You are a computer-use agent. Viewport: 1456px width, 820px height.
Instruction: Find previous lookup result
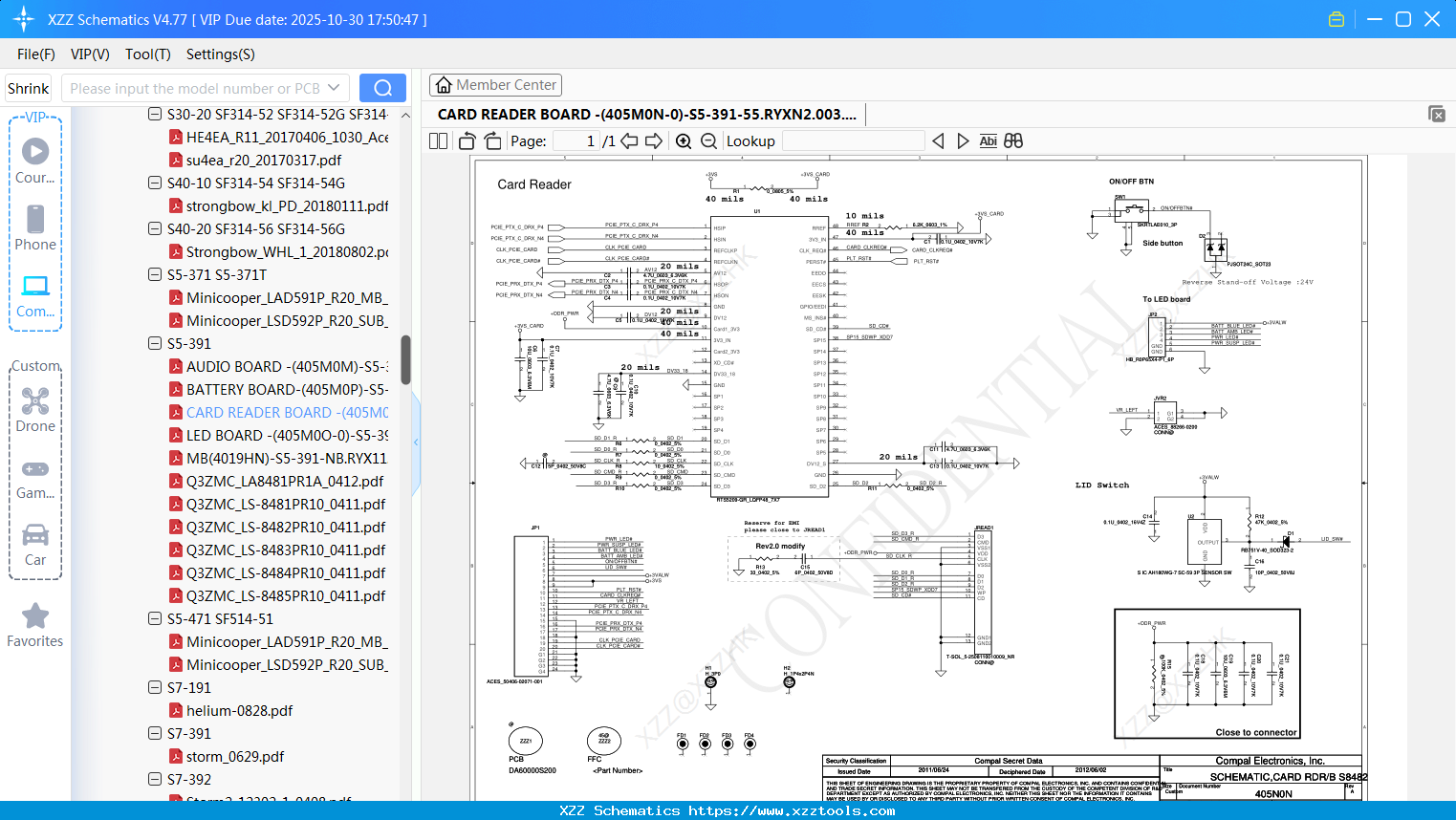(x=938, y=141)
